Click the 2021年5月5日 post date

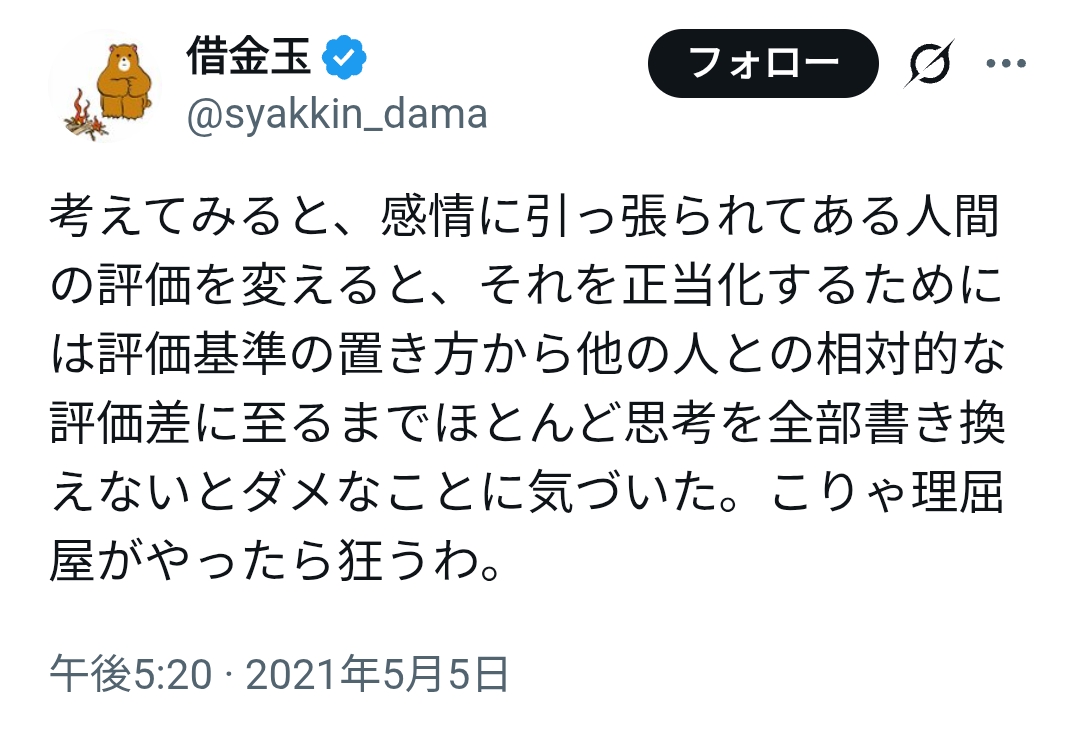point(377,675)
